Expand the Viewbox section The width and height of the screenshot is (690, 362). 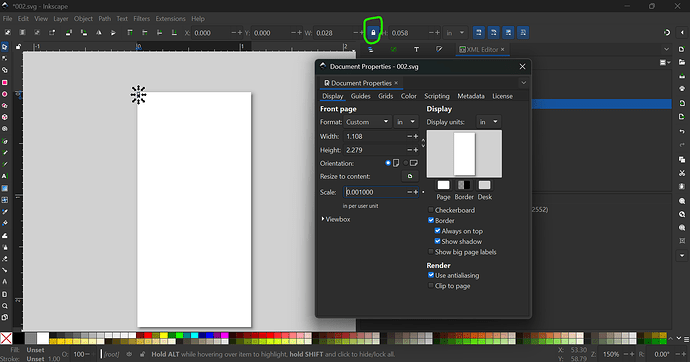coord(336,219)
